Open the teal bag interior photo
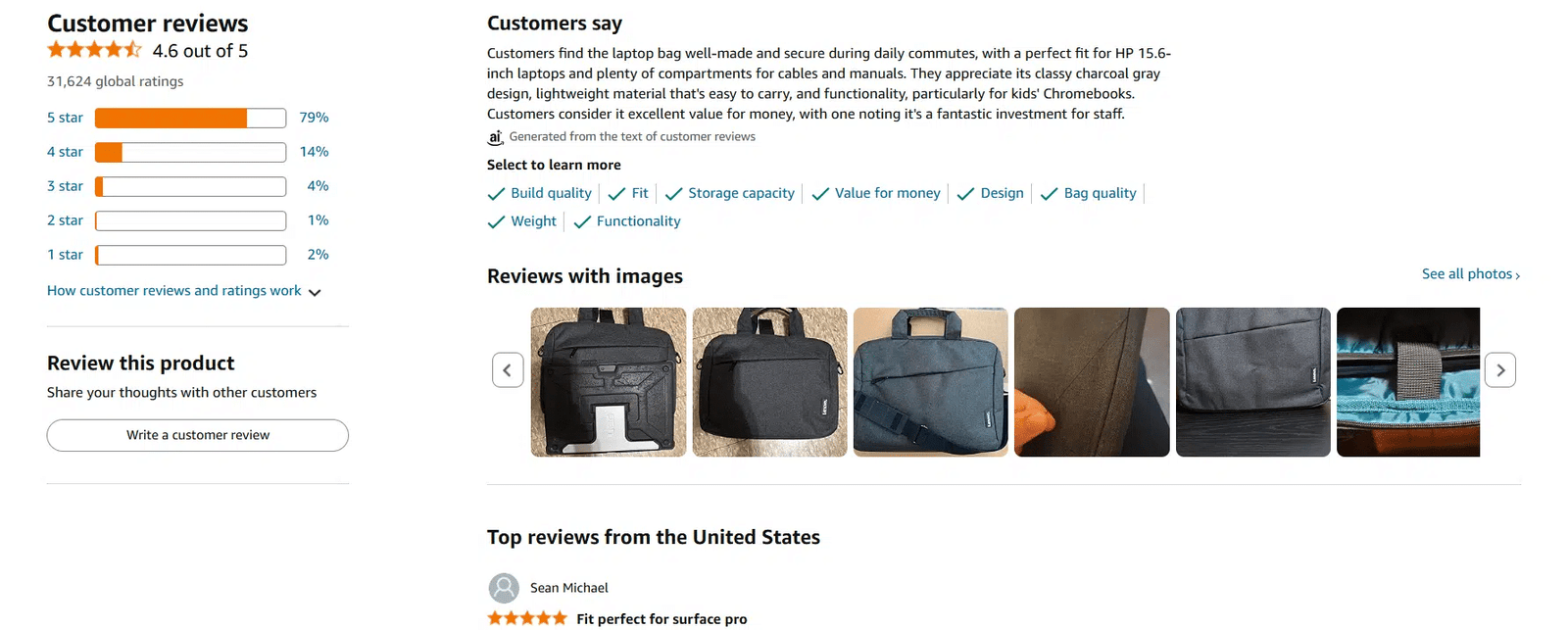Viewport: 1568px width, 630px height. pos(1407,382)
